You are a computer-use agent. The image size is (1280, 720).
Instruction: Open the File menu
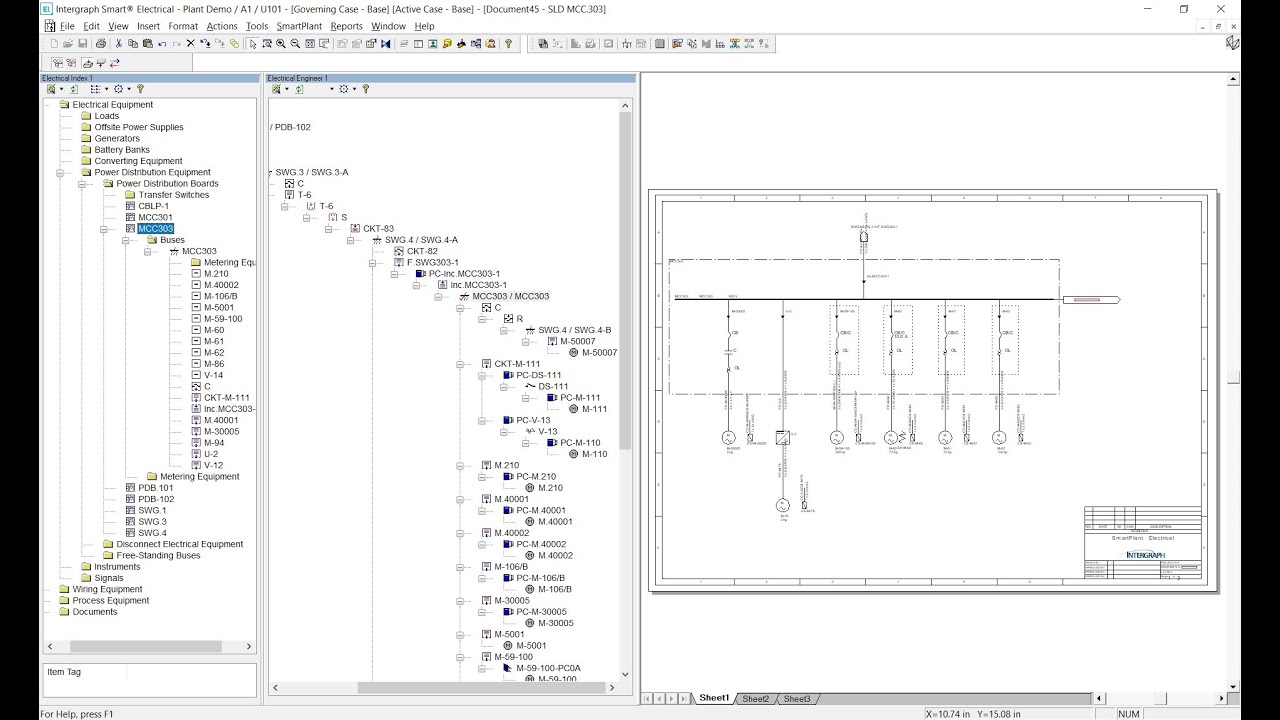click(67, 26)
